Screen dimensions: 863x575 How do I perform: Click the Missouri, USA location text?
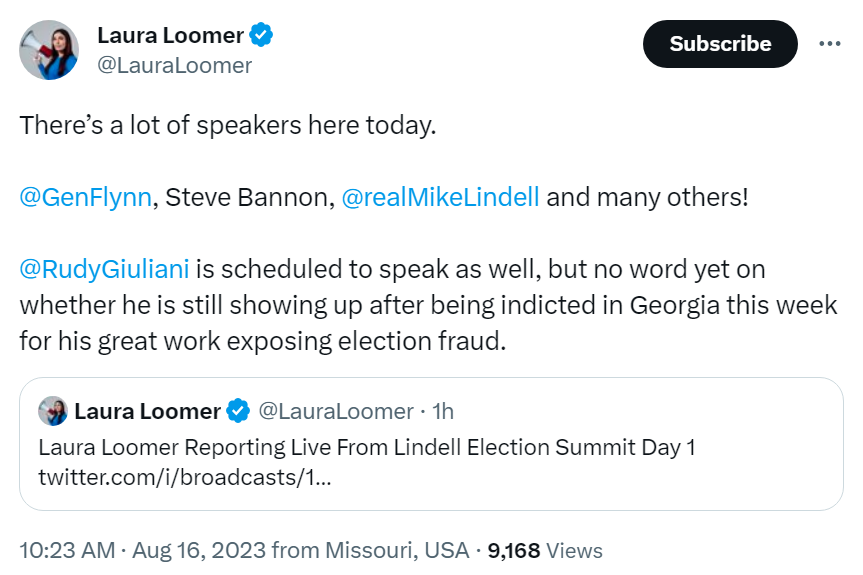click(x=397, y=550)
